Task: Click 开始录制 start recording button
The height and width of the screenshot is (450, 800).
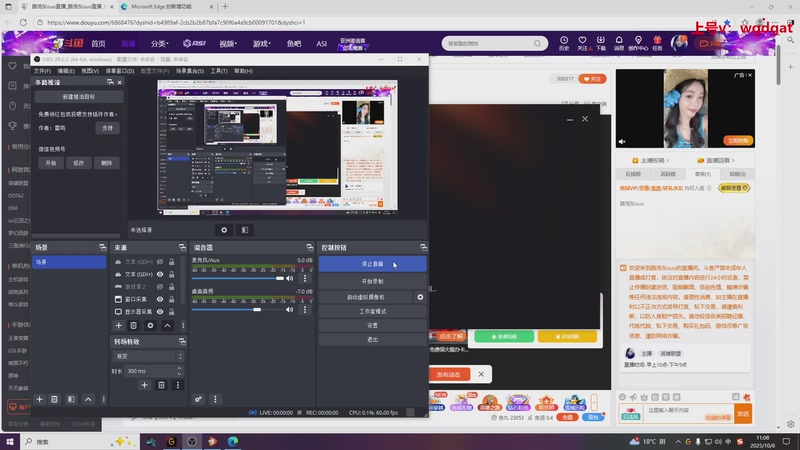Action: tap(372, 281)
